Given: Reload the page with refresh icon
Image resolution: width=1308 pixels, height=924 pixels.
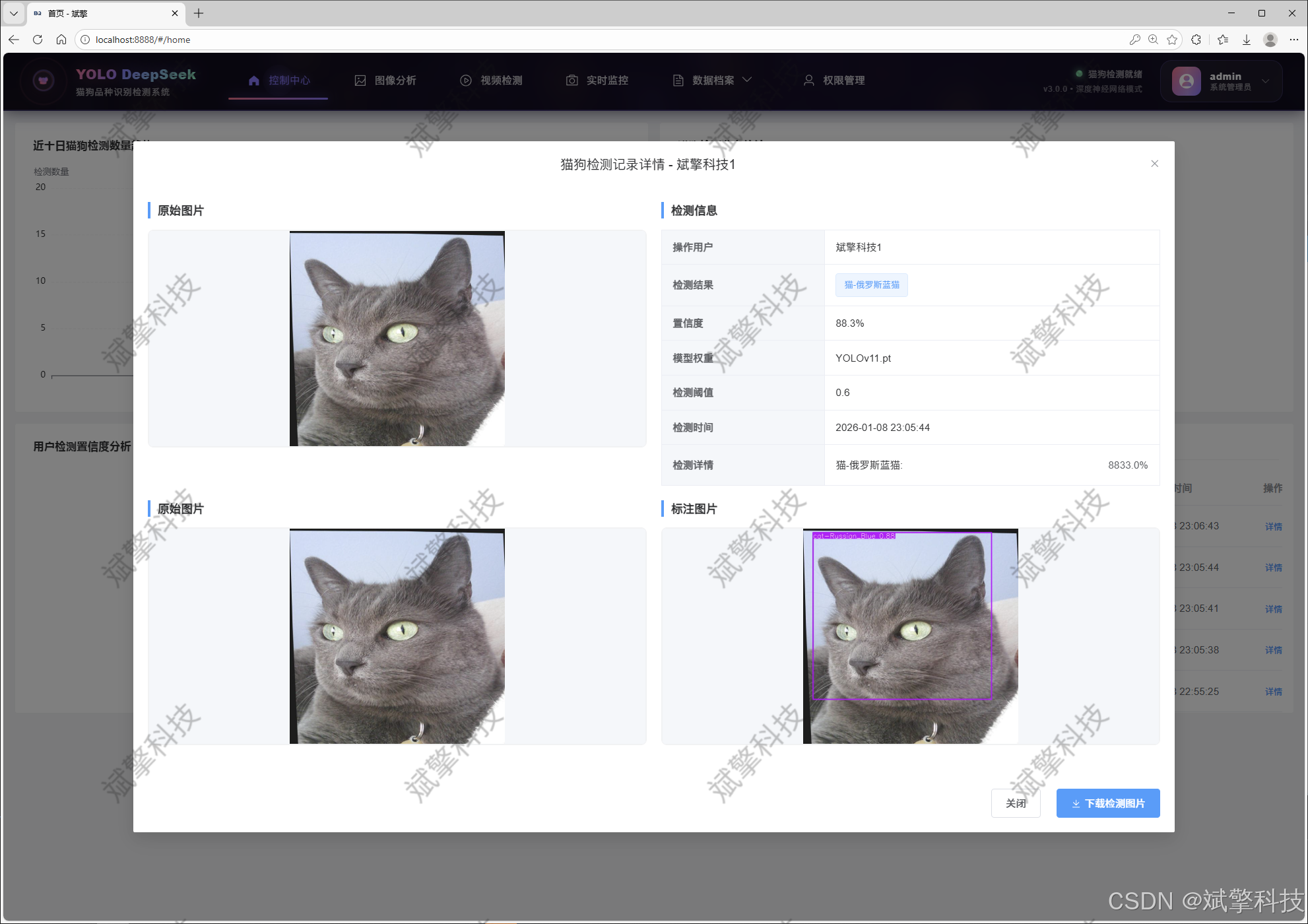Looking at the screenshot, I should point(38,40).
